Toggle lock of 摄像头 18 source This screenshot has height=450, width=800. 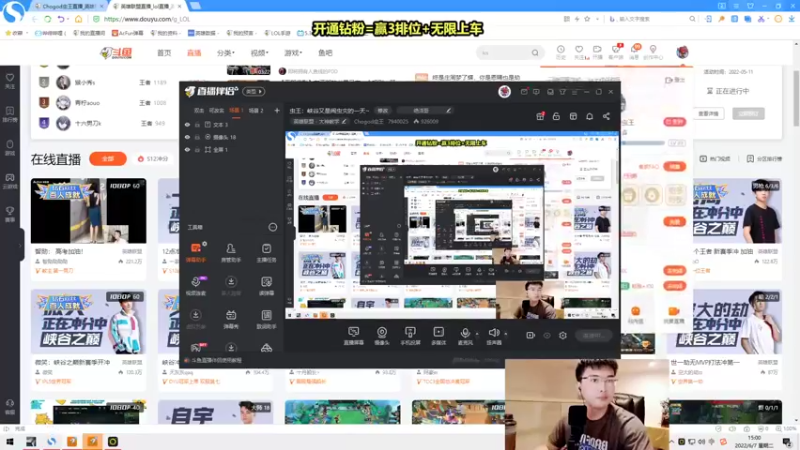point(197,137)
